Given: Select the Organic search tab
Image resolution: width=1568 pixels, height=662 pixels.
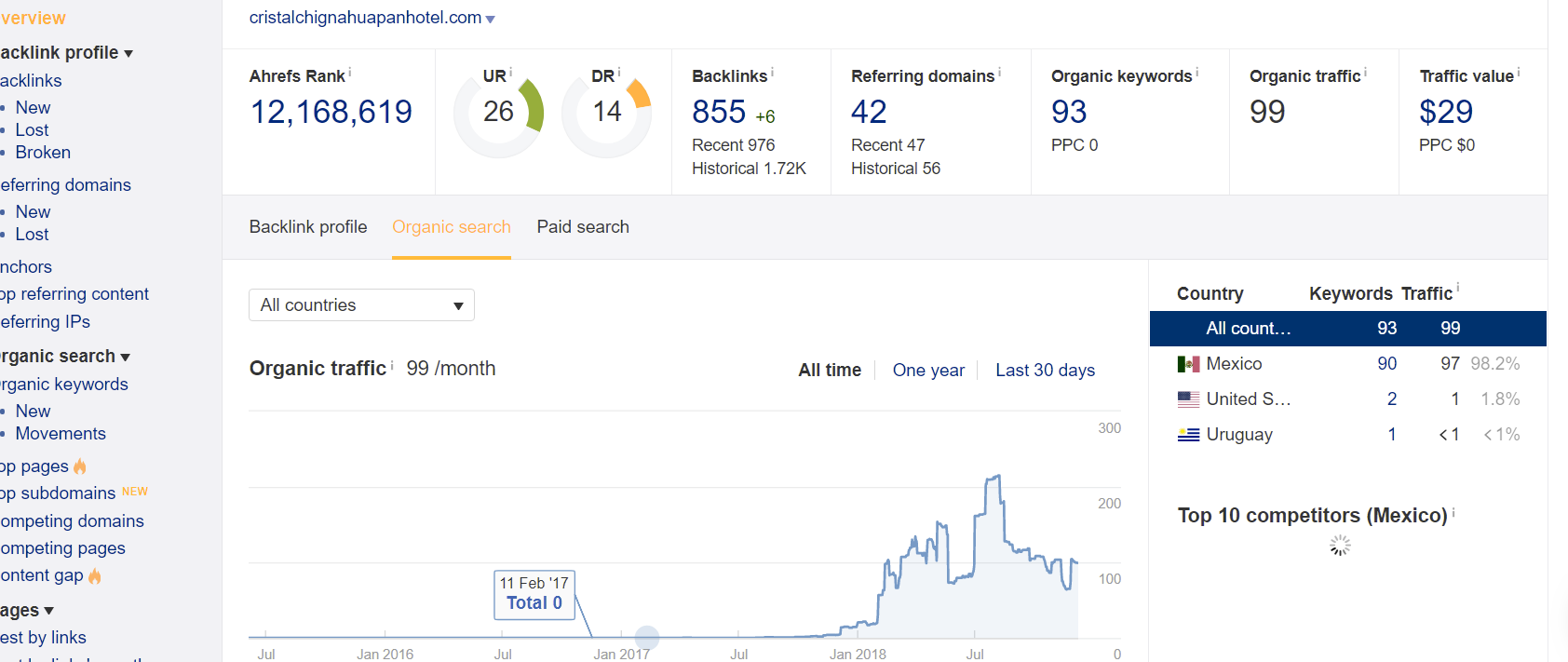Looking at the screenshot, I should point(452,227).
